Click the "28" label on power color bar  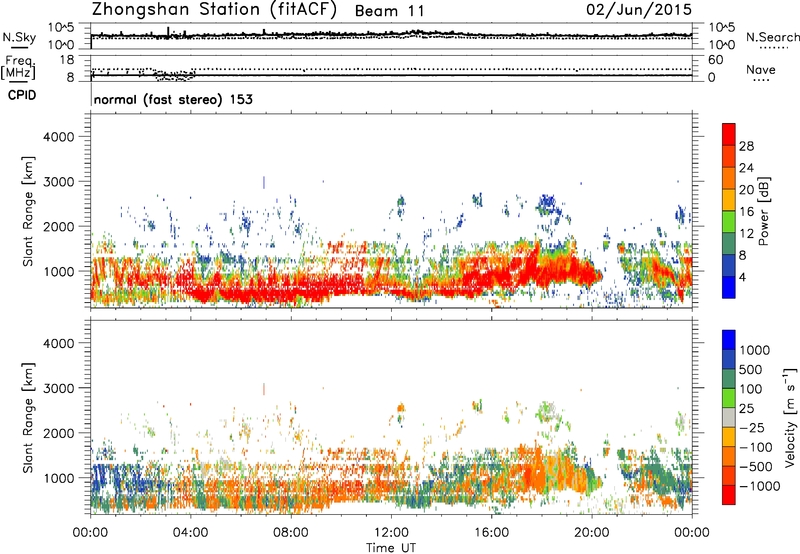pyautogui.click(x=746, y=146)
